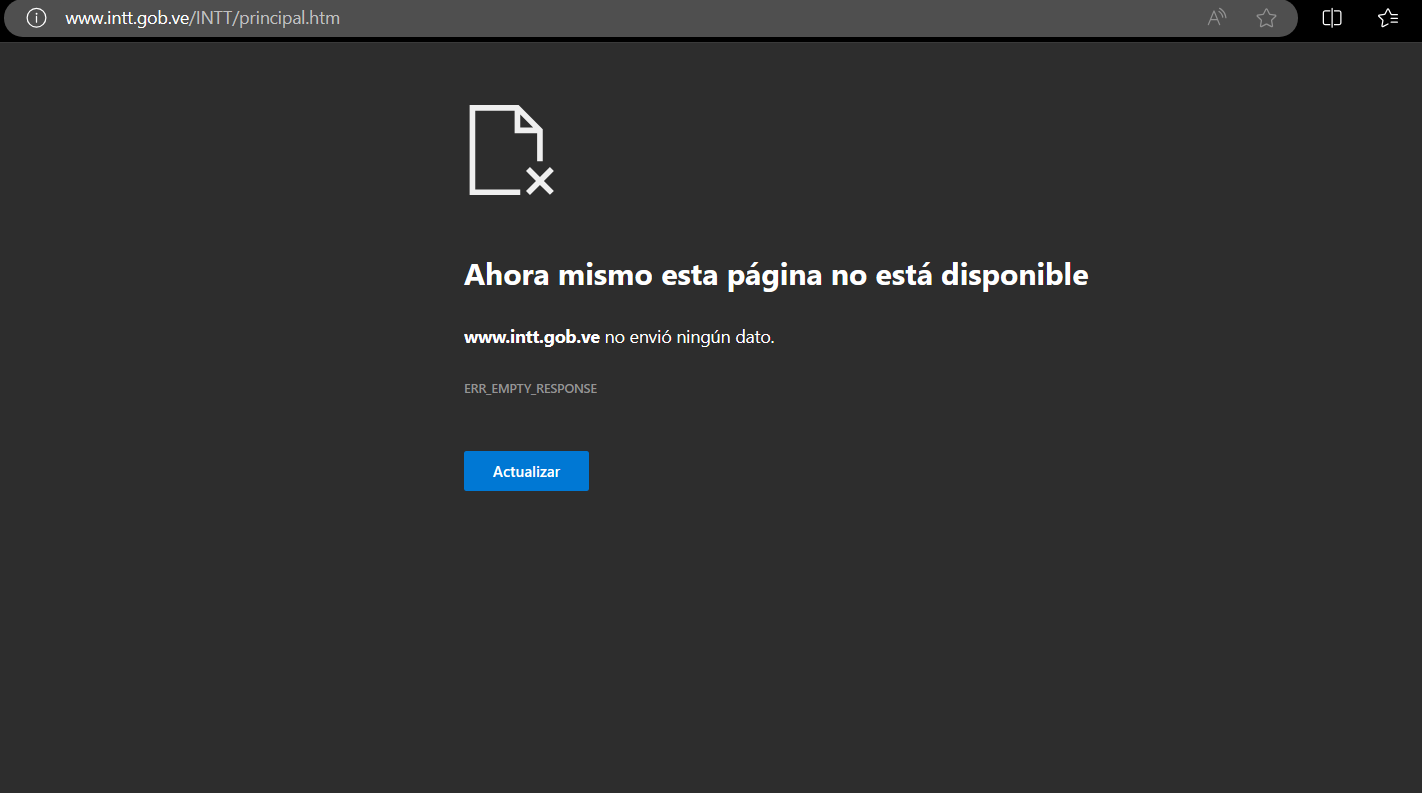Add this page to favorites with star icon

pos(1266,18)
